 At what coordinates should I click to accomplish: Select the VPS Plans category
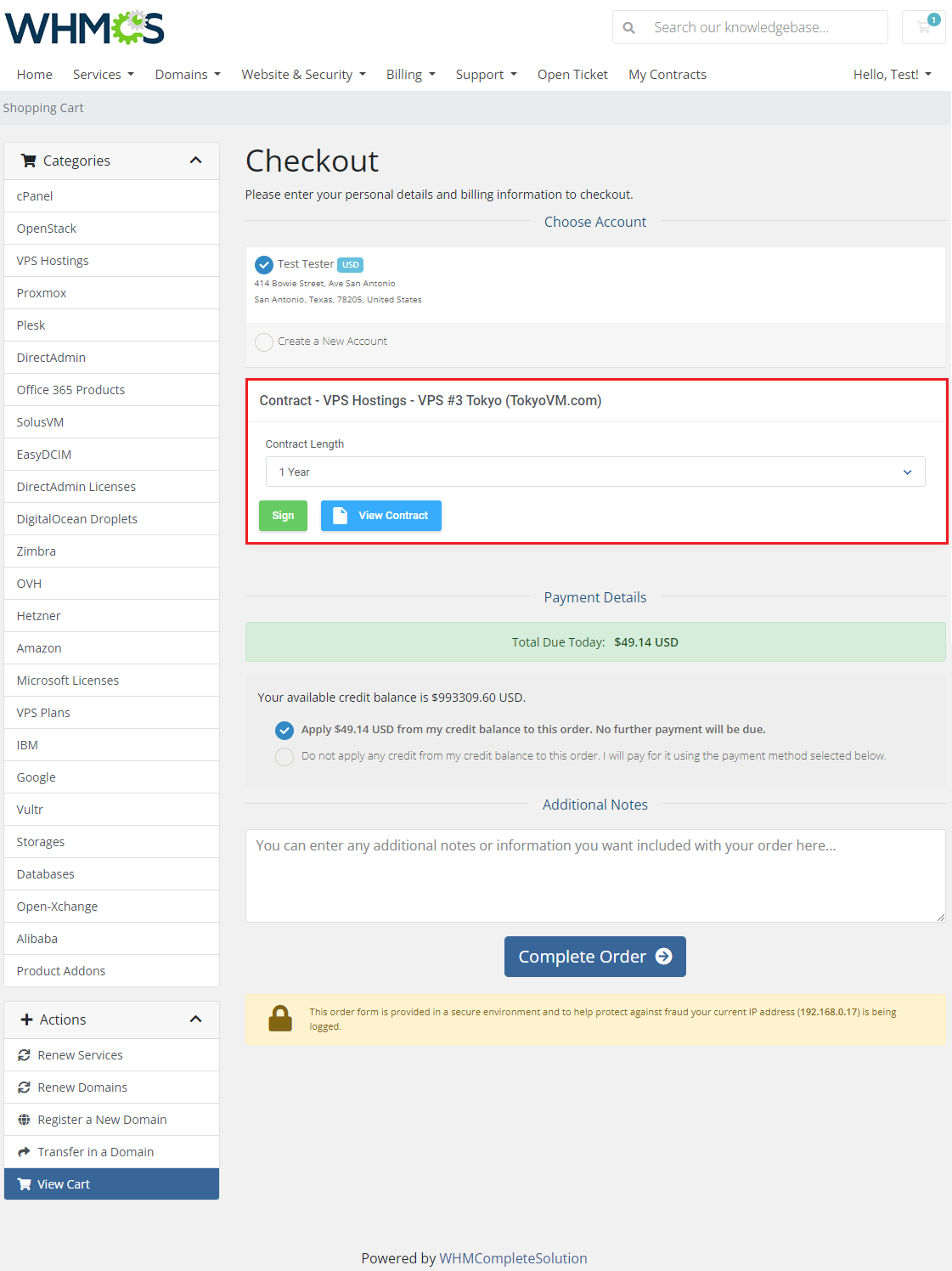pos(111,713)
